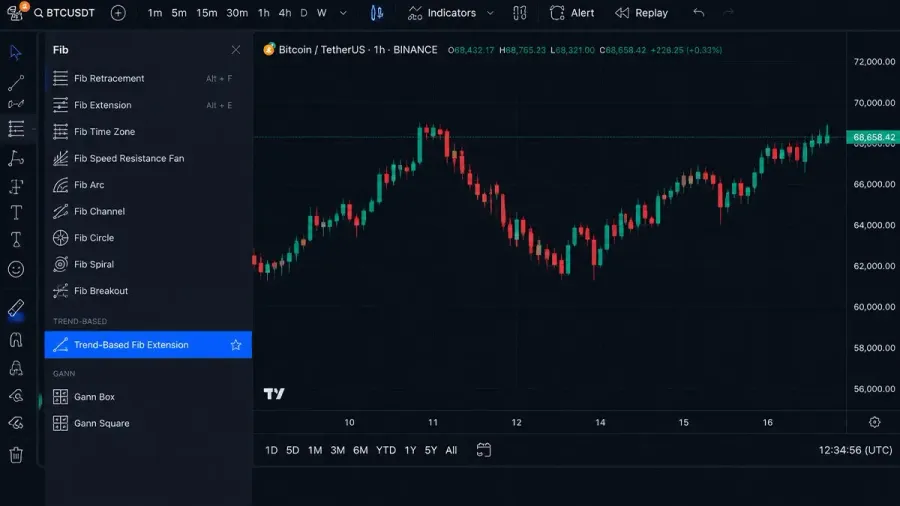Close the Fib tools panel

click(236, 50)
